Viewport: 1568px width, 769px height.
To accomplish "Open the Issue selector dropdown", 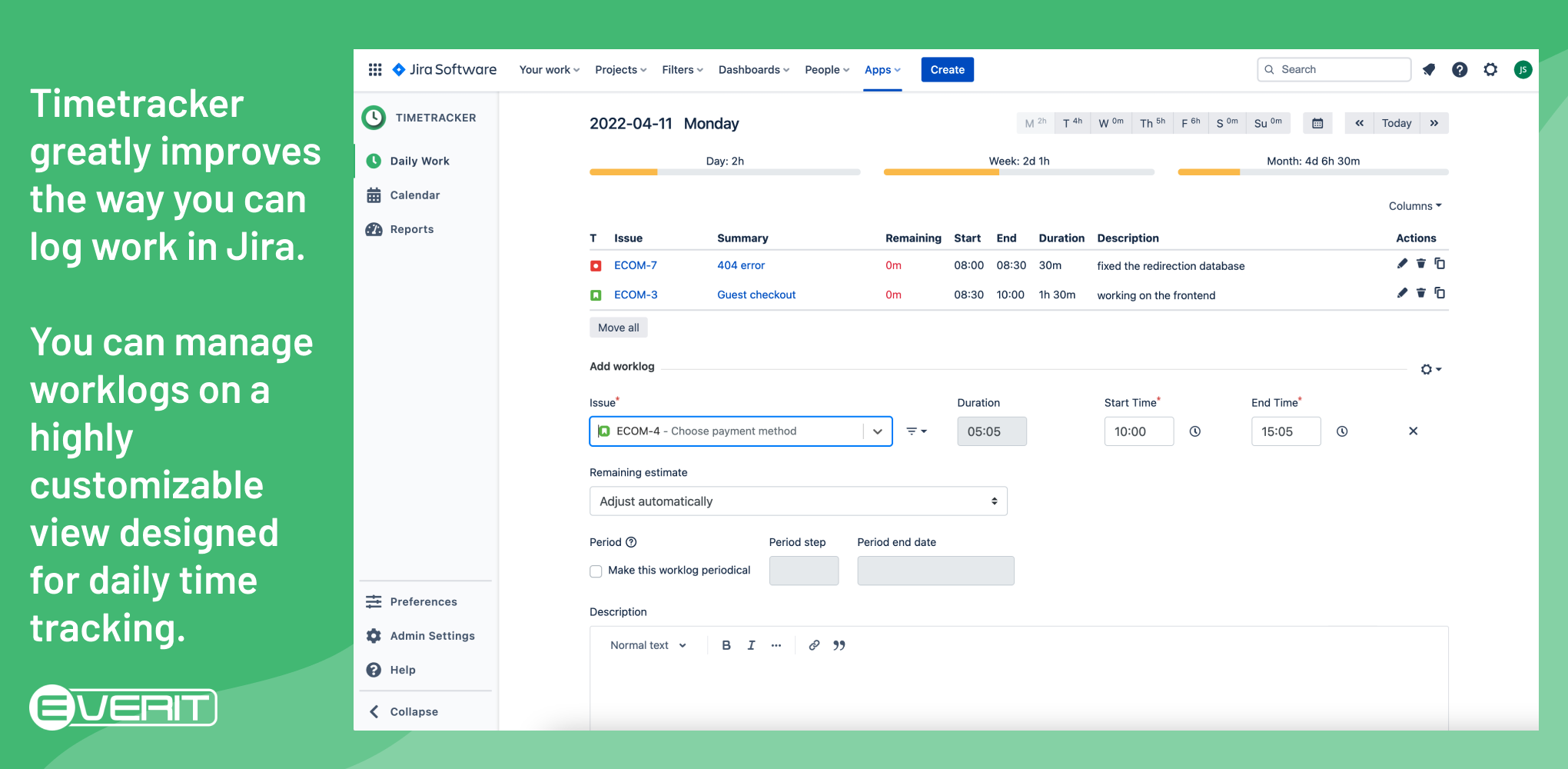I will [878, 431].
